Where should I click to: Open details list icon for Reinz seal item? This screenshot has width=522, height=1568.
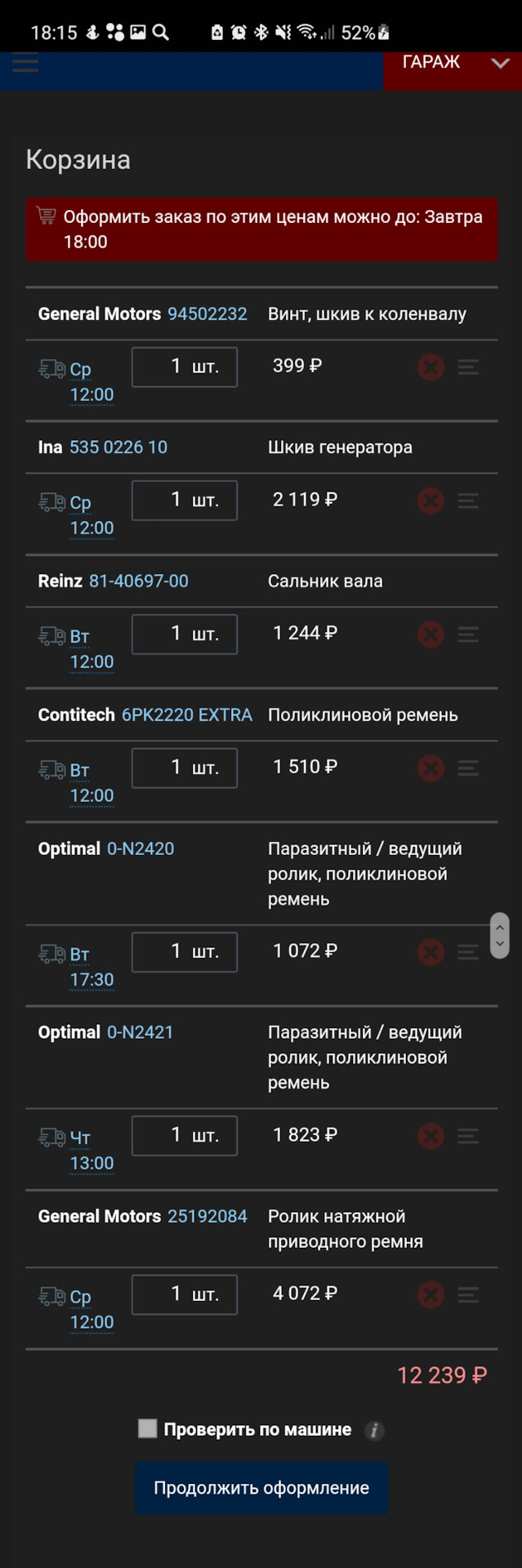(467, 635)
